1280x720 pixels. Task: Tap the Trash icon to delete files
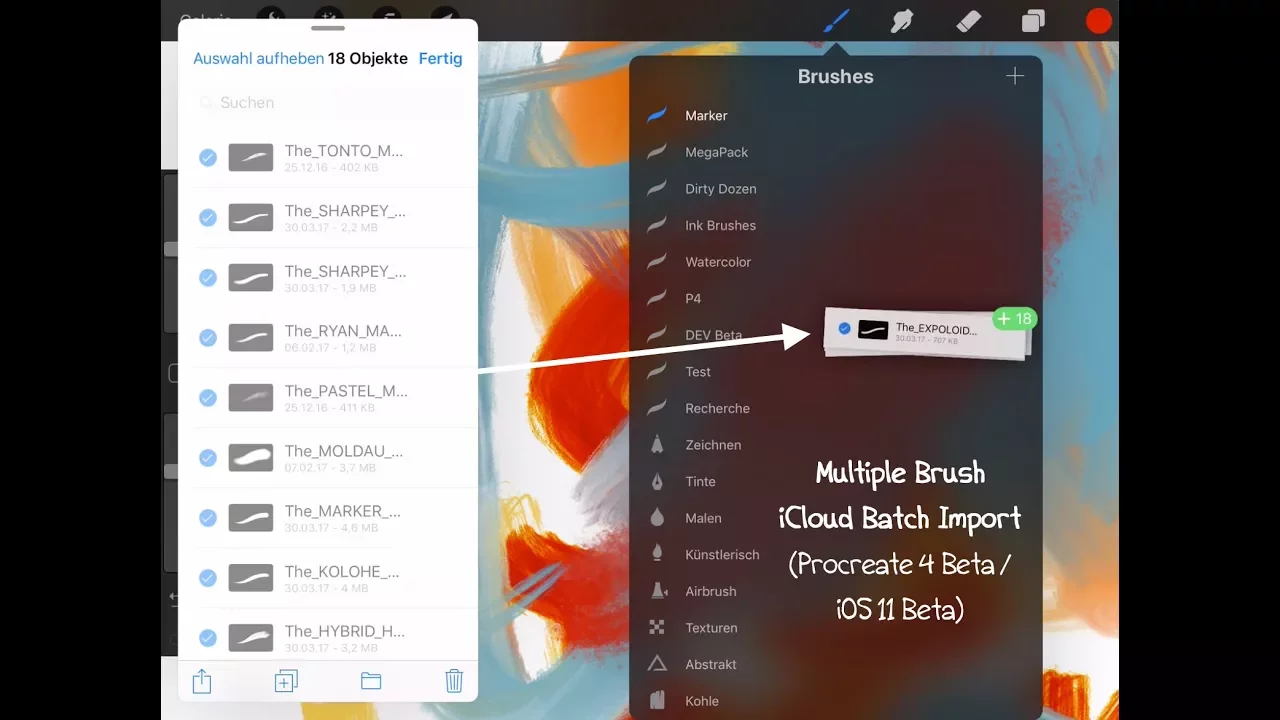click(454, 681)
